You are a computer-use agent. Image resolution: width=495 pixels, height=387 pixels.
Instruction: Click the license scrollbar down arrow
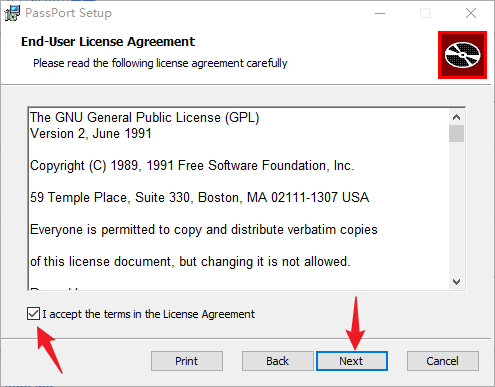coord(456,282)
